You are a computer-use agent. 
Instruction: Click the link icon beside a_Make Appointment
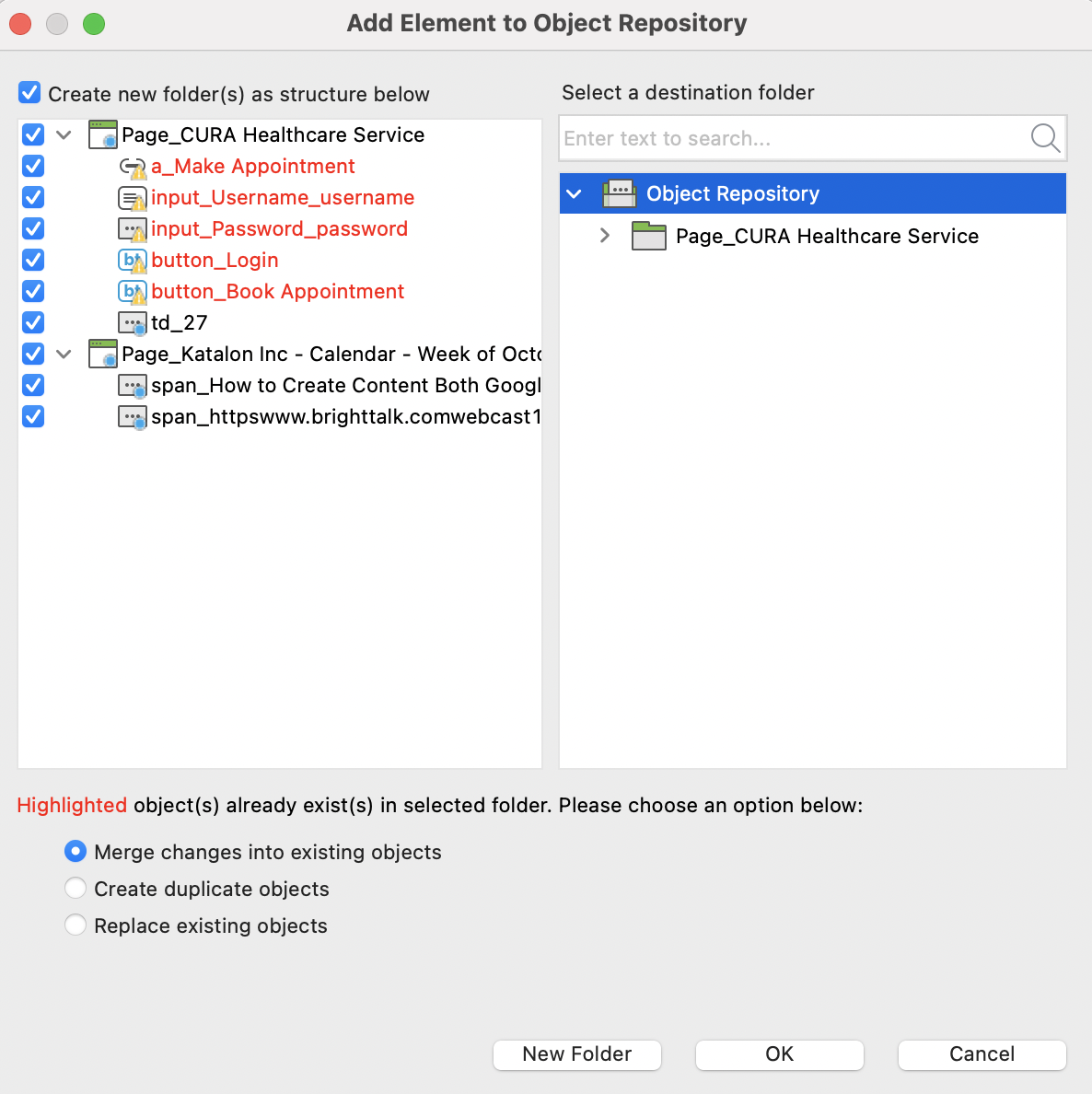pyautogui.click(x=133, y=167)
